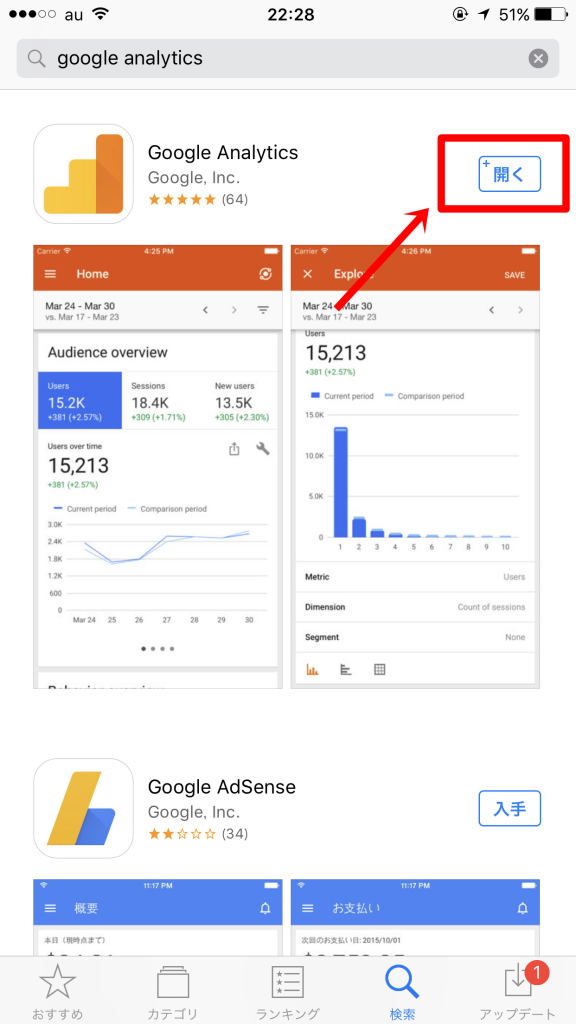Tap the Segment None row
The height and width of the screenshot is (1024, 576).
pos(415,637)
